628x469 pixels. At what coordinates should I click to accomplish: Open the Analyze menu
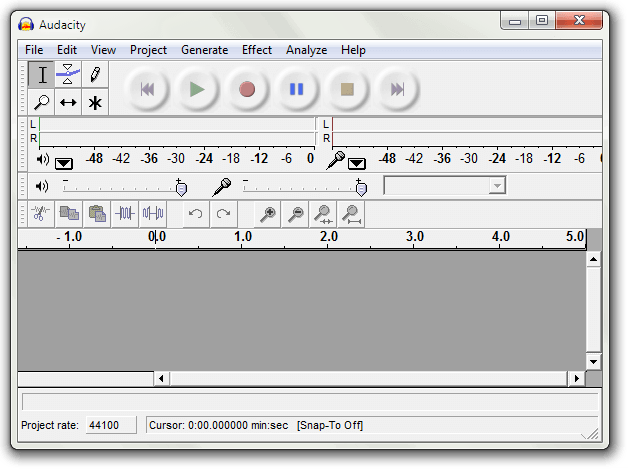click(x=306, y=50)
